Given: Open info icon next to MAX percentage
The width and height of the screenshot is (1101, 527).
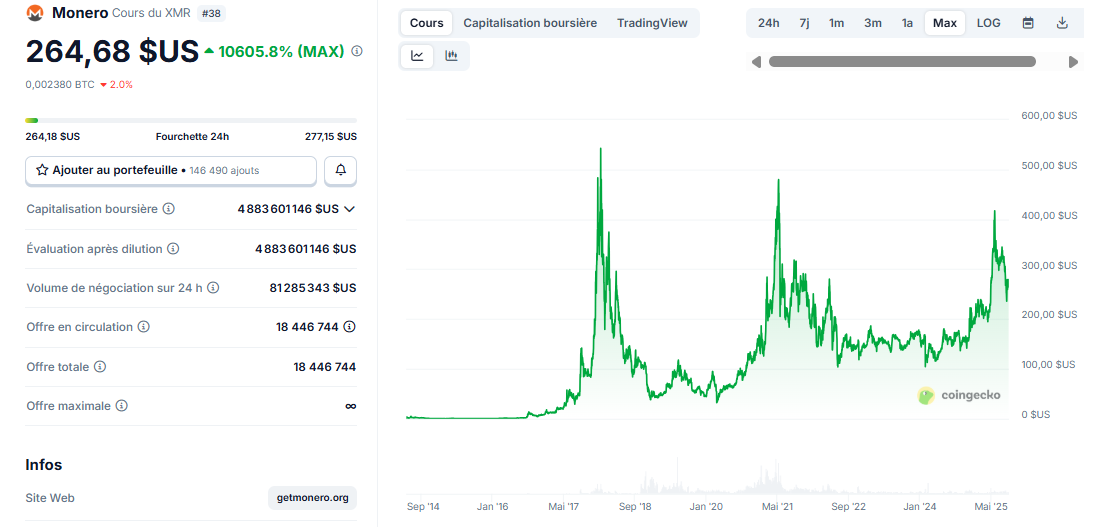Looking at the screenshot, I should pos(357,51).
